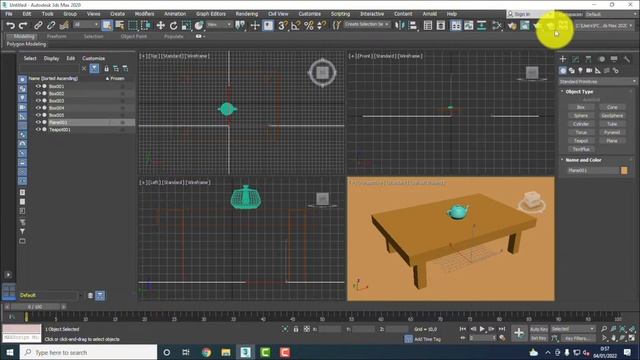Activate the Select and Scale tool

point(186,25)
